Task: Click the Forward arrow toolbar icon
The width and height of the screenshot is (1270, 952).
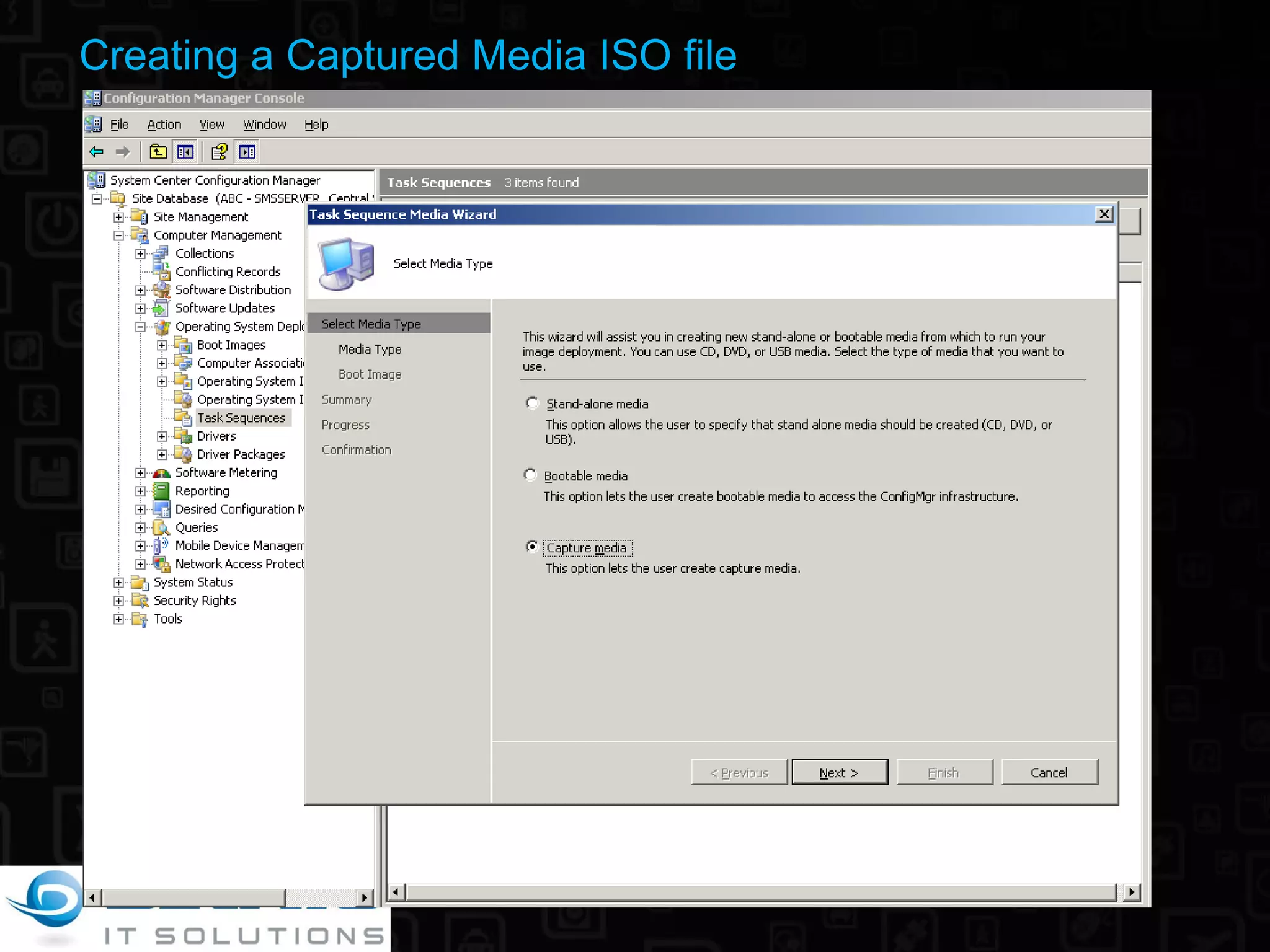Action: coord(123,152)
